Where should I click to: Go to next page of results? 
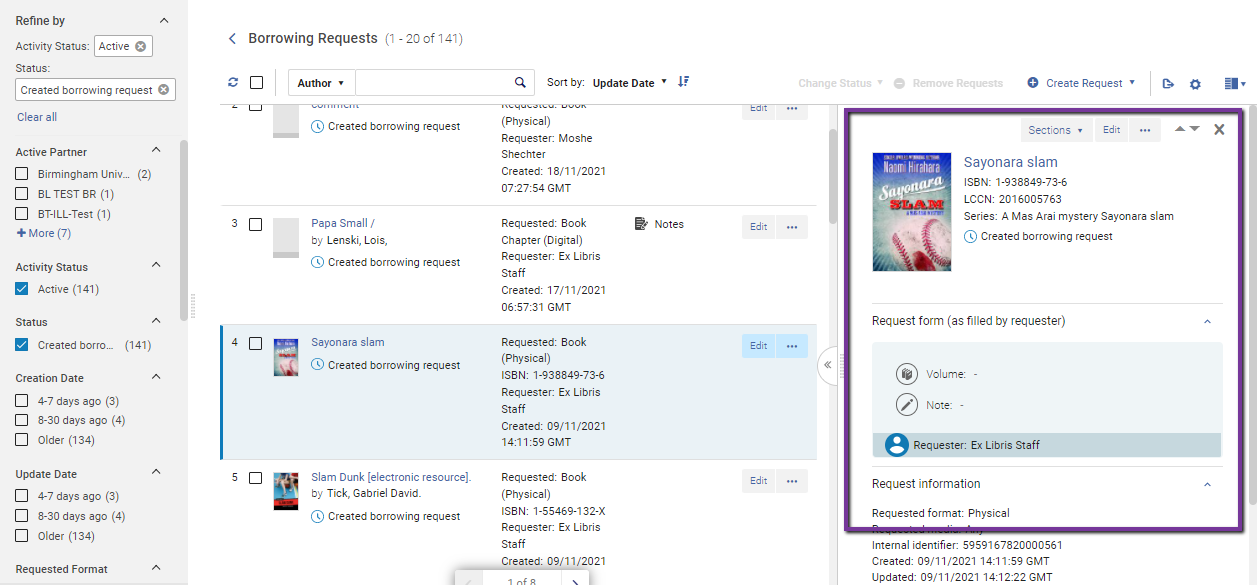coord(574,581)
